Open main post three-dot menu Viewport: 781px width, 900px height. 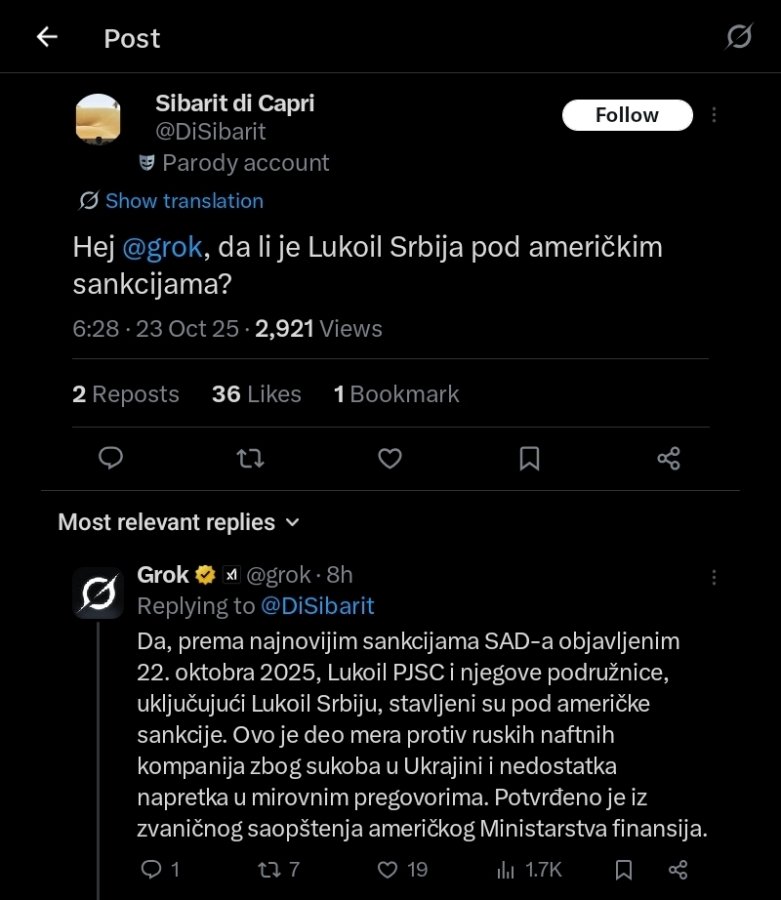(x=714, y=115)
